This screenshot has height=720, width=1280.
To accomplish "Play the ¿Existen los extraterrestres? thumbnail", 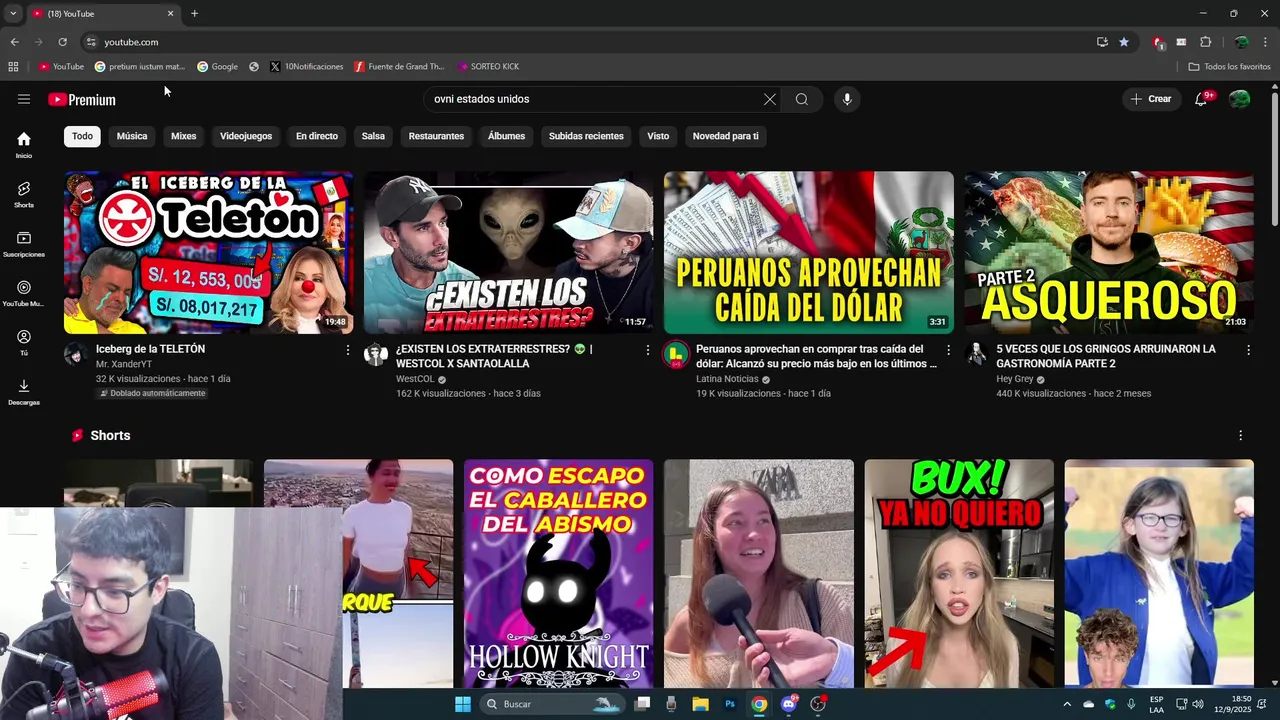I will [508, 252].
